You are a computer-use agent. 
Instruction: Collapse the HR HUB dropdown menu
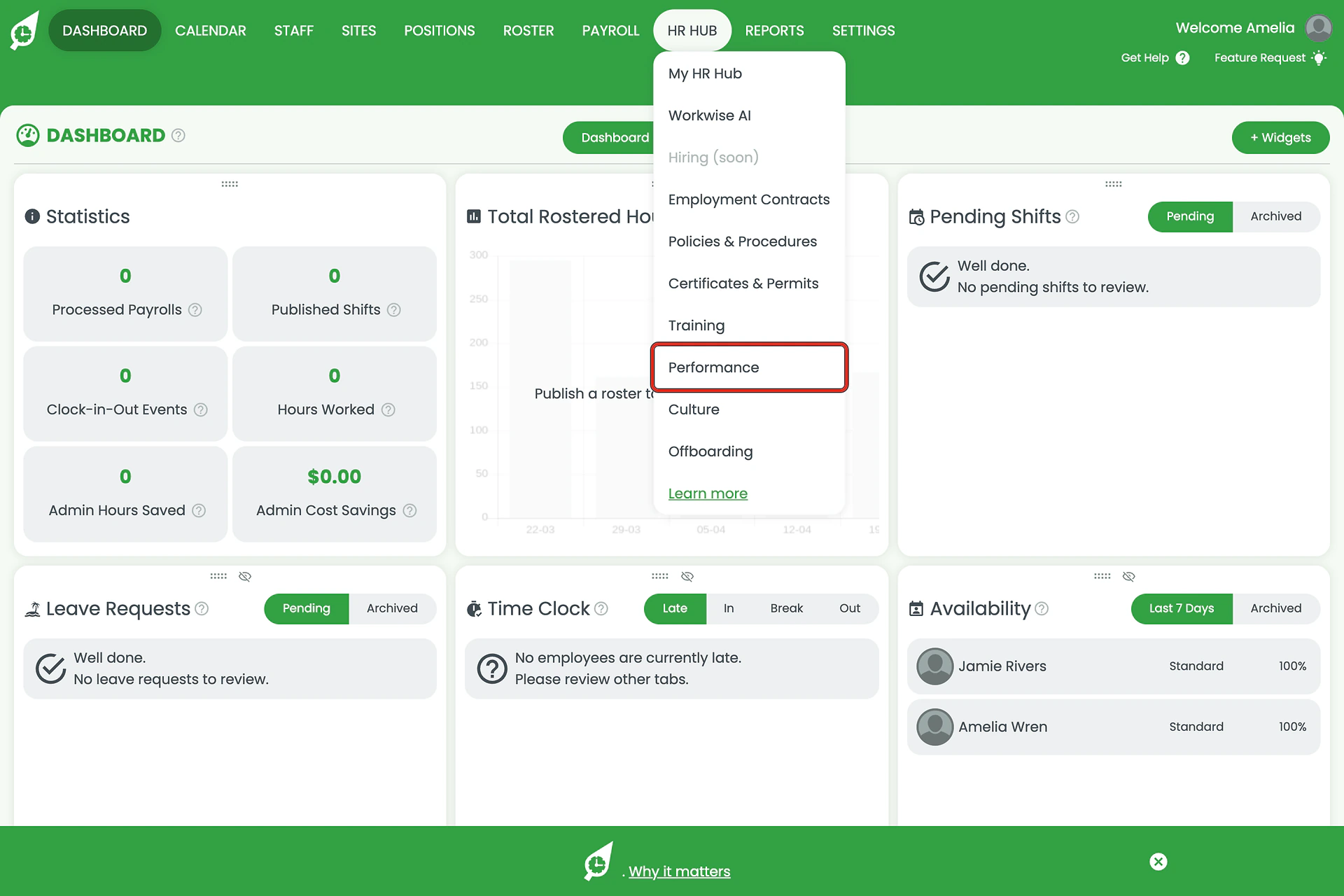tap(692, 31)
